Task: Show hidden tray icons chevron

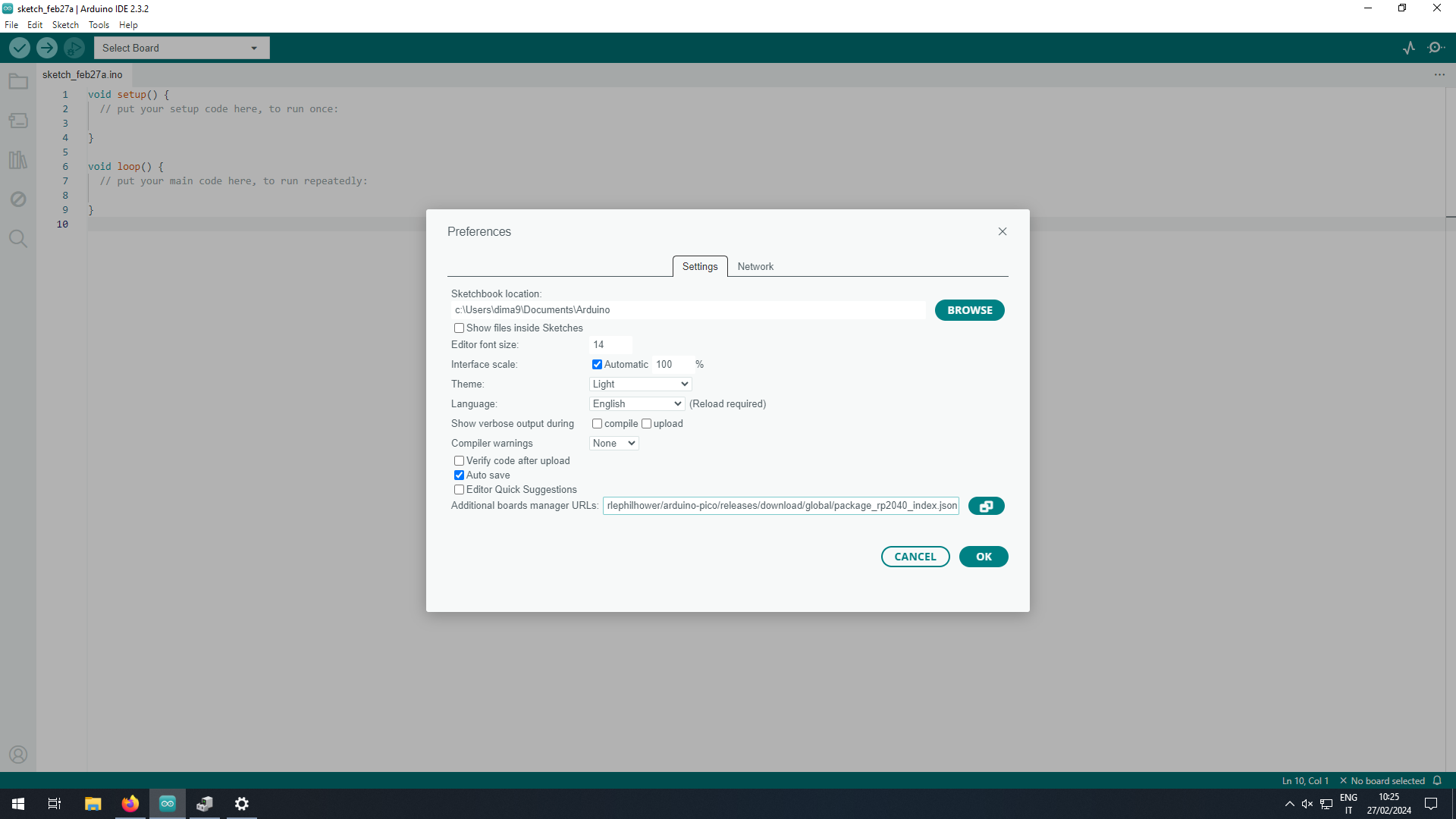Action: (1289, 804)
